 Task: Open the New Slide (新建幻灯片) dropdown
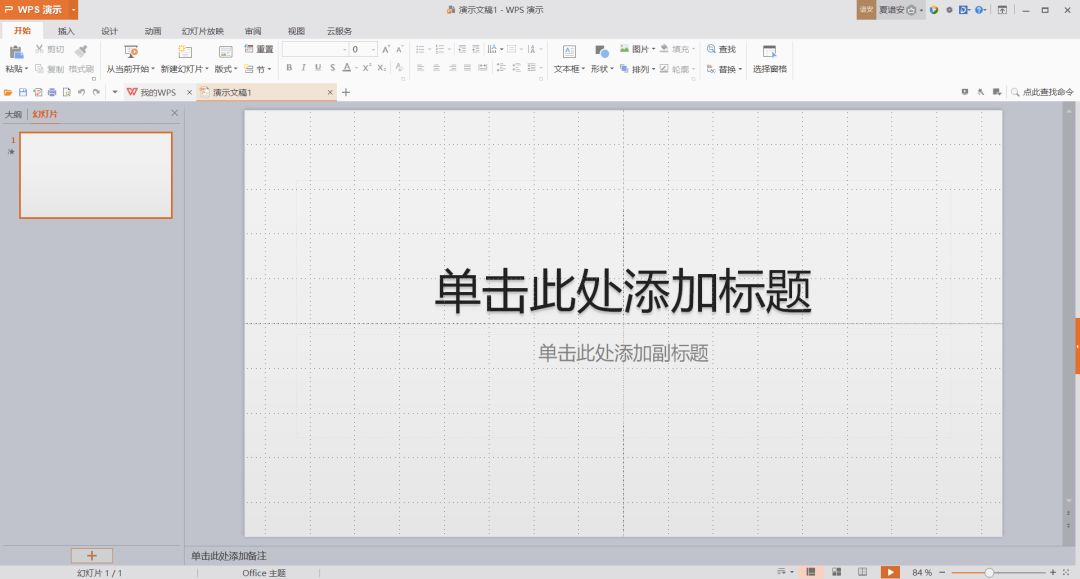point(185,69)
